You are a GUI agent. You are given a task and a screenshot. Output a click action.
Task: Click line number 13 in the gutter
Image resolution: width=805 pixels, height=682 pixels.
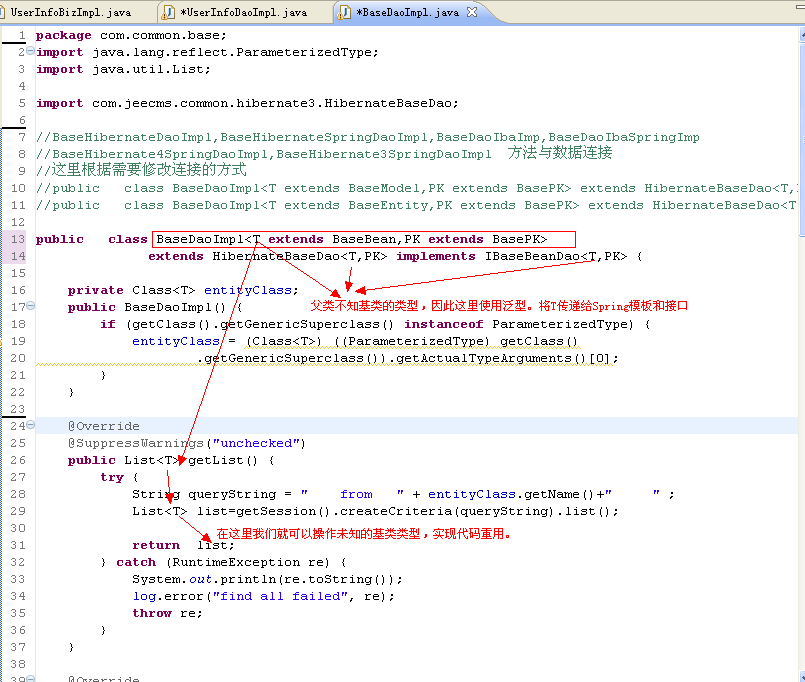point(18,239)
